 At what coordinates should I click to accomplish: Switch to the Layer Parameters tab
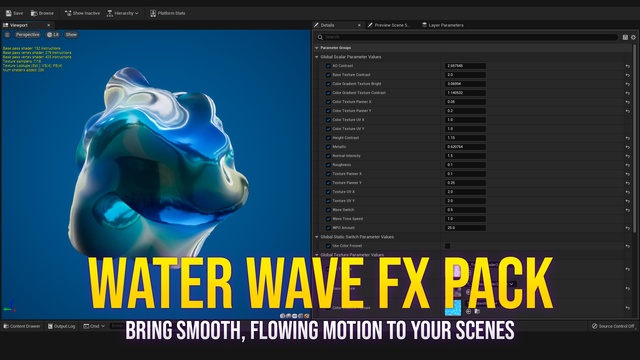(443, 25)
